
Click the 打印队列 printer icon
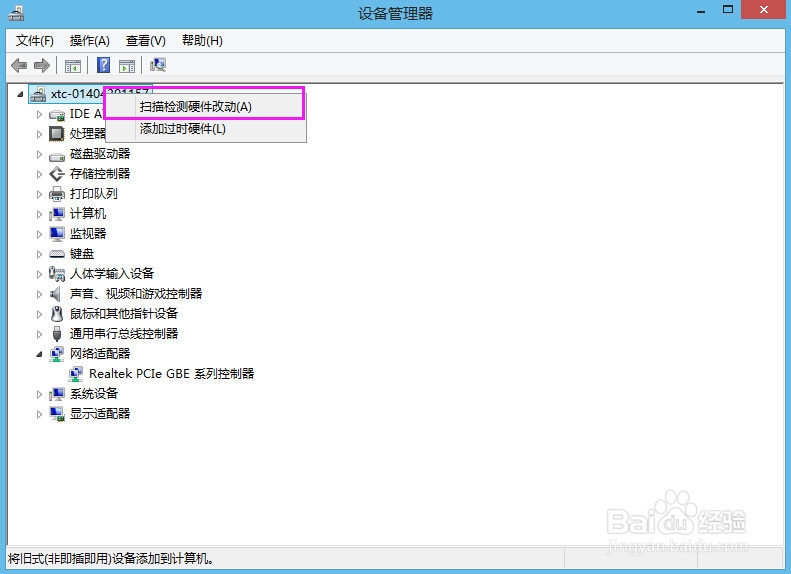pos(57,194)
